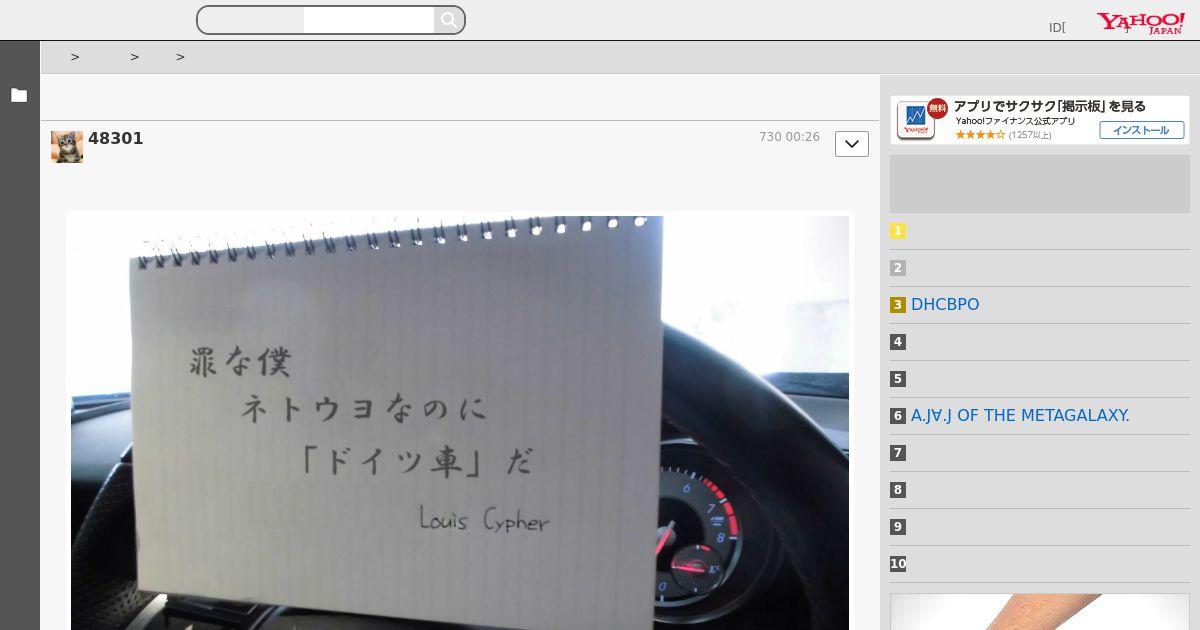Click rank badge number 1
The height and width of the screenshot is (630, 1200).
(x=898, y=231)
